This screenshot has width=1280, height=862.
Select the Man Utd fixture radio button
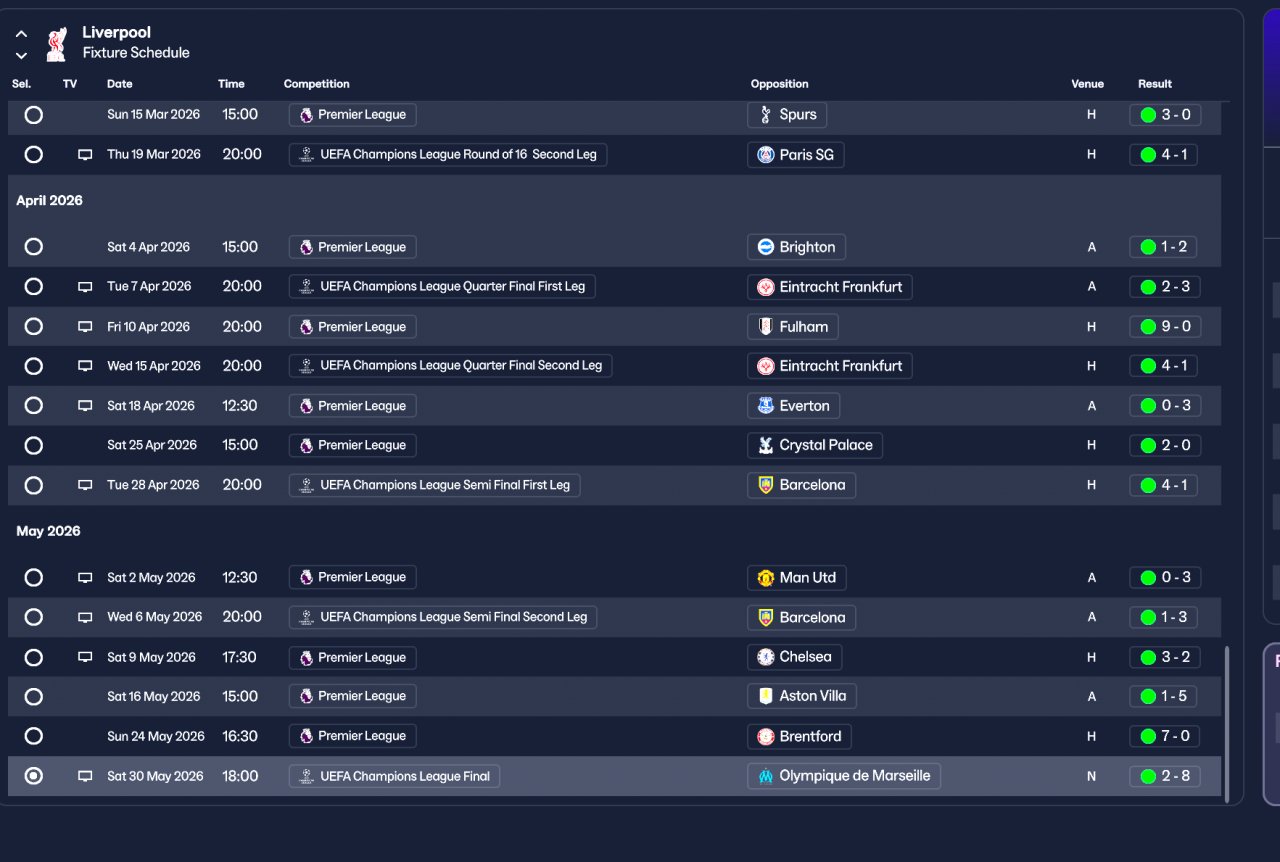[34, 578]
